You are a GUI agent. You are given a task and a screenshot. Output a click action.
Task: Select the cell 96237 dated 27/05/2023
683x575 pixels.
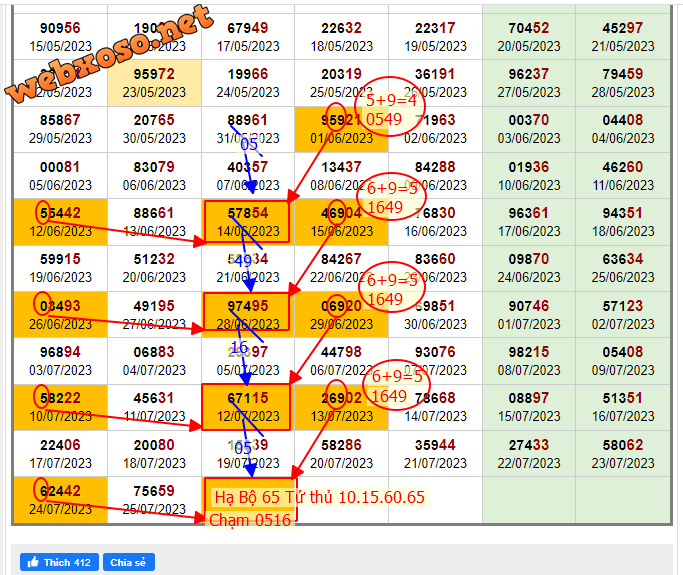[529, 83]
